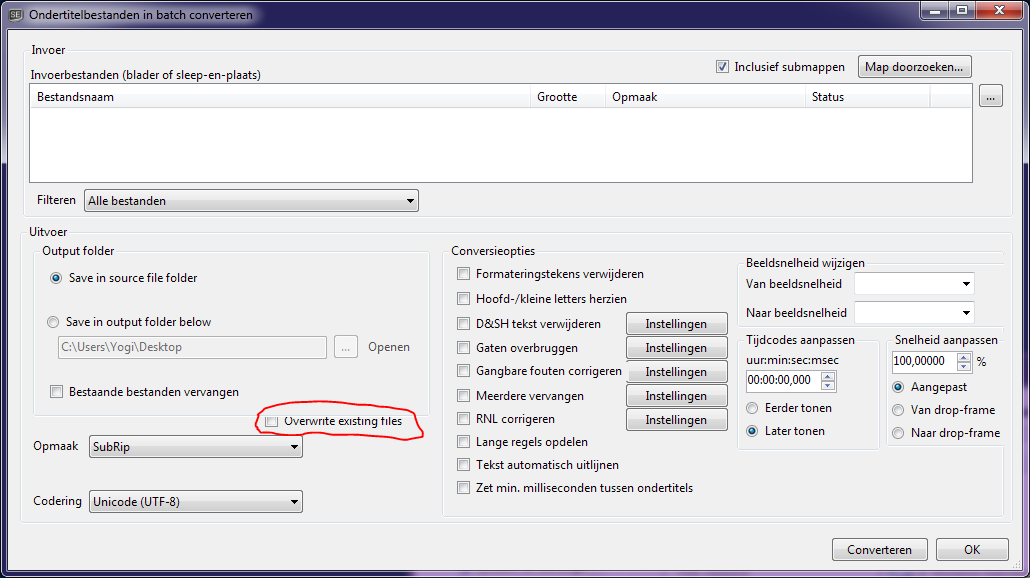Select "Save in output folder below"
This screenshot has height=578, width=1030.
(52, 321)
